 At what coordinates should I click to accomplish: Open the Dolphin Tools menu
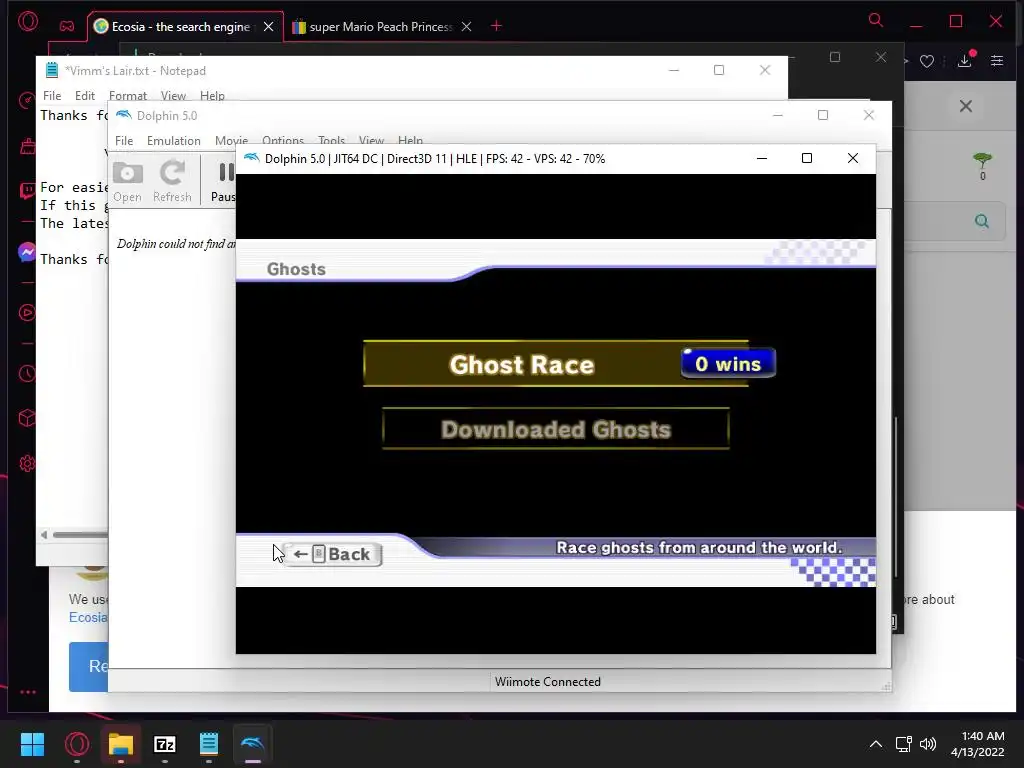tap(331, 140)
